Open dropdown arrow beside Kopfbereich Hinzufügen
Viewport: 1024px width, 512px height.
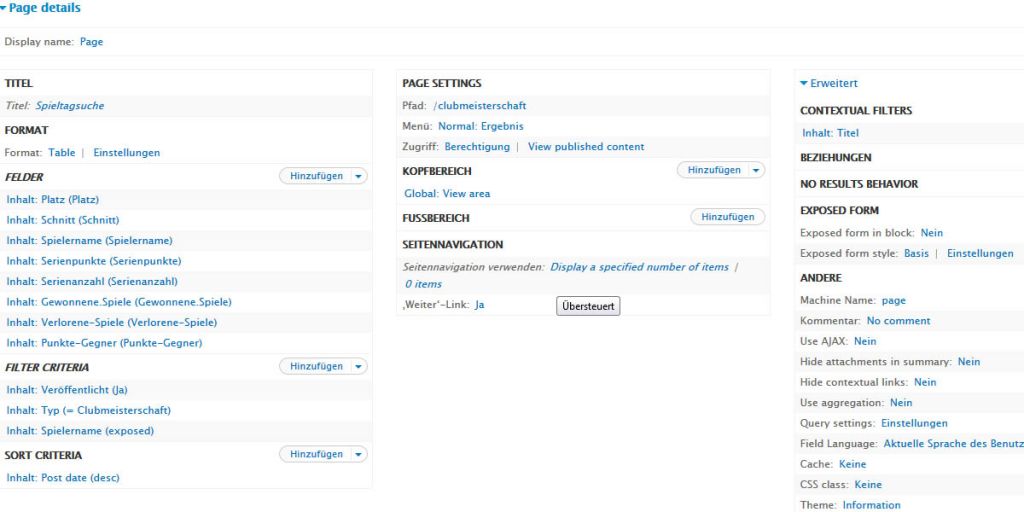756,171
